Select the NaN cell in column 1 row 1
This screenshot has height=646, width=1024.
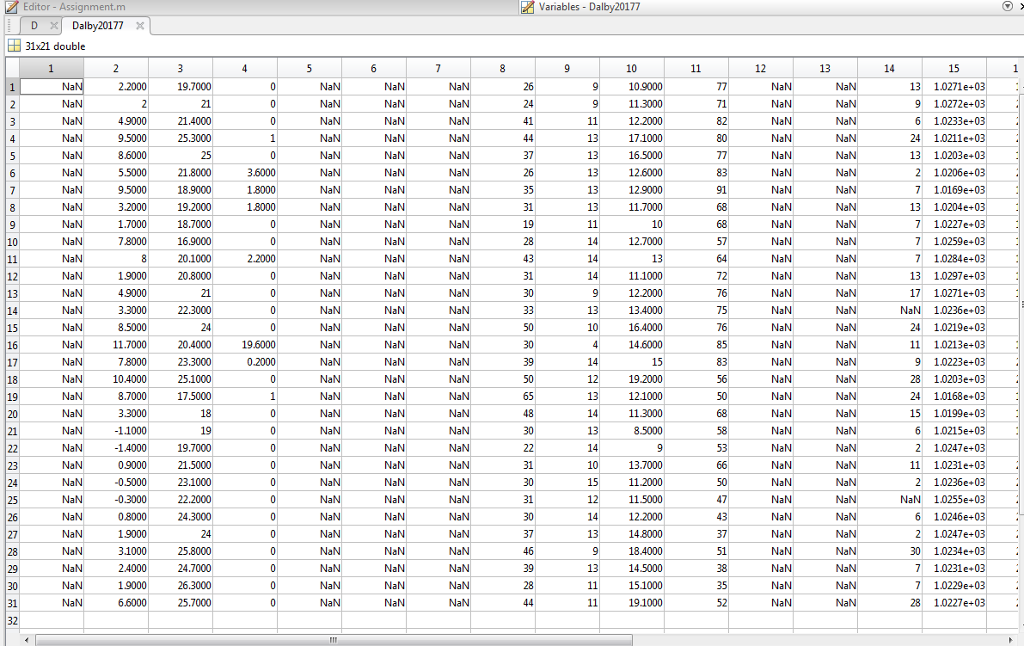click(x=51, y=87)
